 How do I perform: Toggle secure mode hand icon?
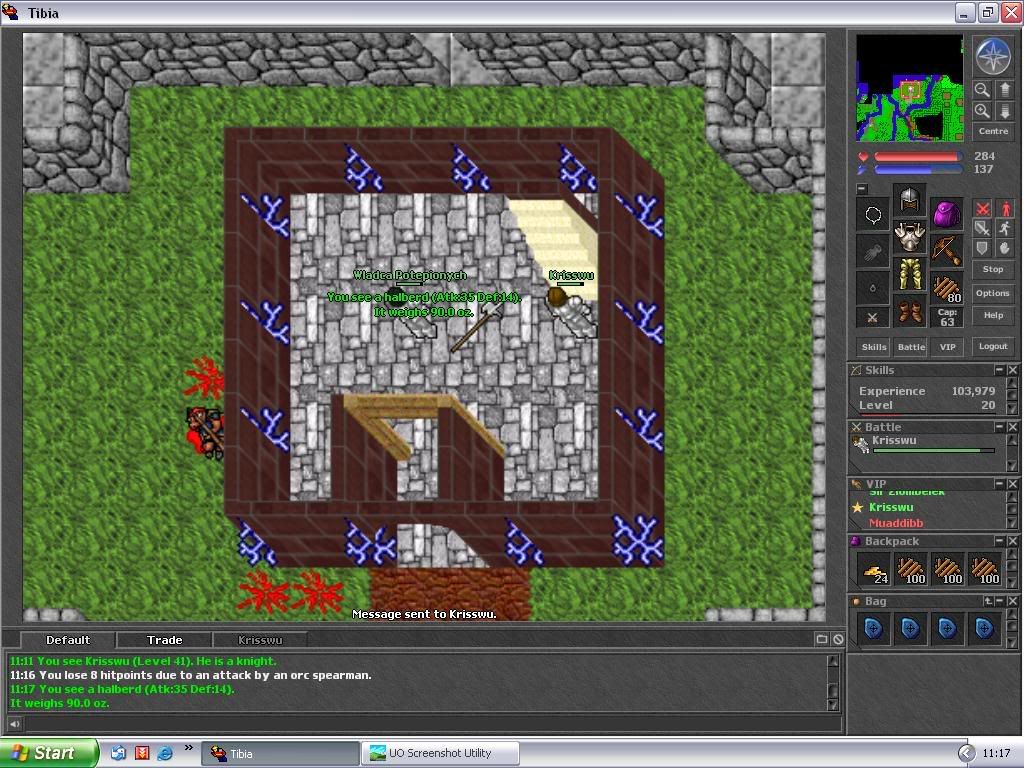[x=1004, y=248]
